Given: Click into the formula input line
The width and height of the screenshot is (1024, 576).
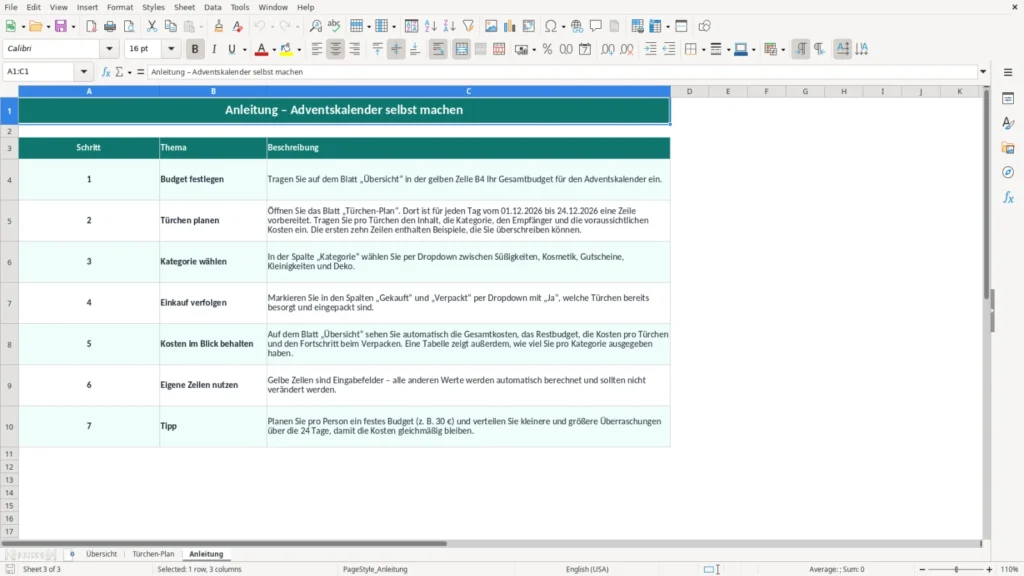Looking at the screenshot, I should (562, 72).
